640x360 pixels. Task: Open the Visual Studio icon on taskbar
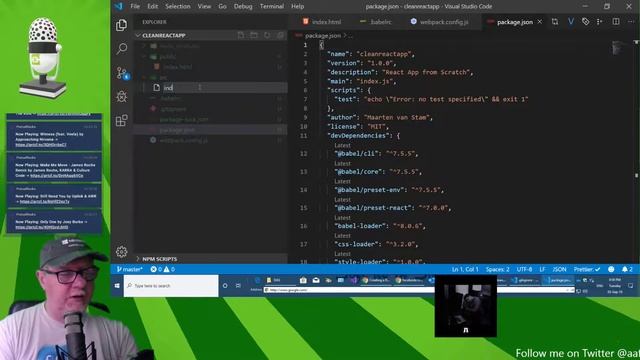[x=353, y=280]
